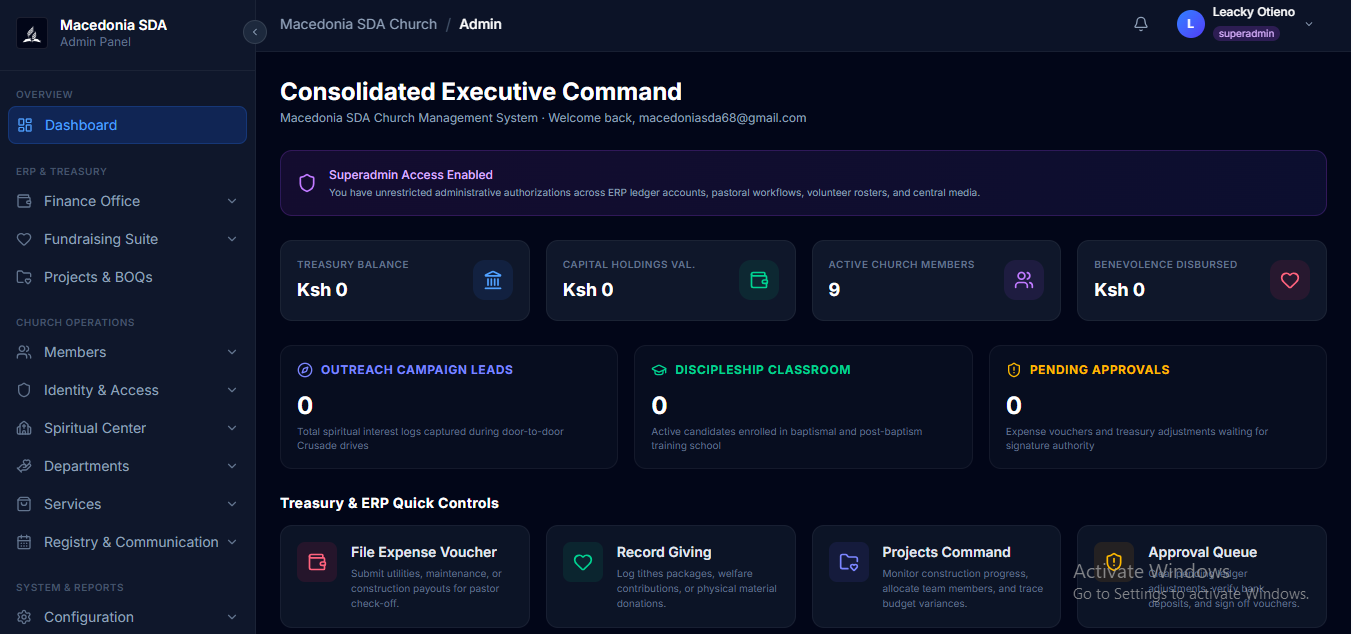Click the Capital Holdings wallet icon
The image size is (1353, 634).
759,280
